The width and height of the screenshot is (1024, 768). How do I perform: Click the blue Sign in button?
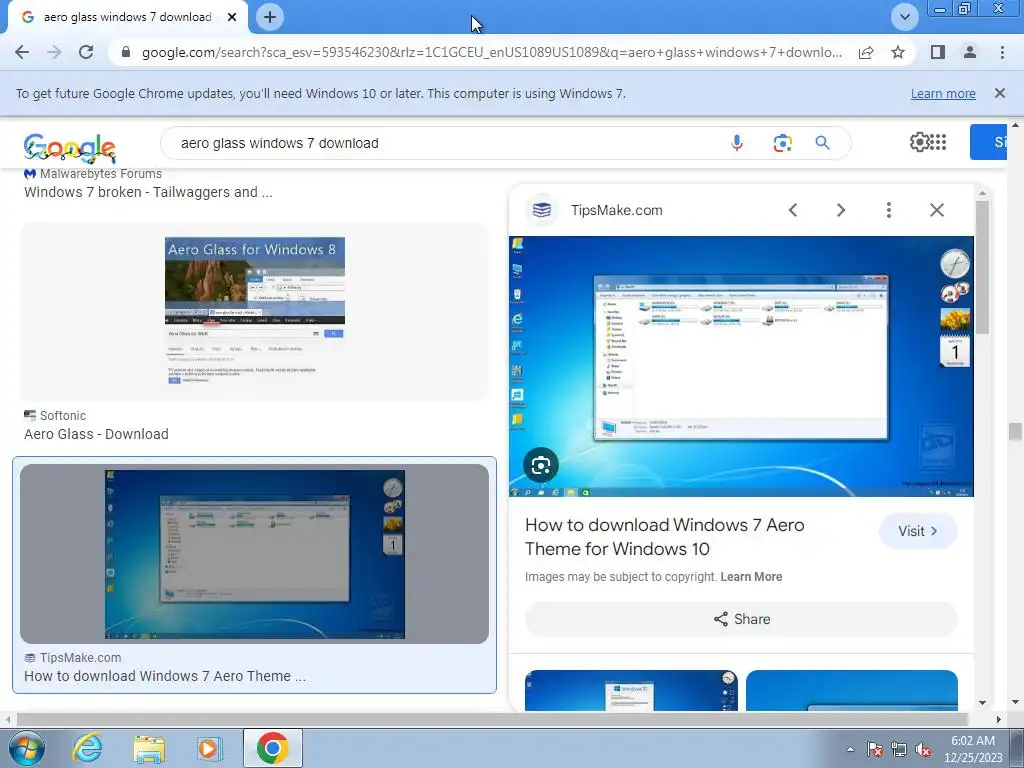tap(989, 142)
